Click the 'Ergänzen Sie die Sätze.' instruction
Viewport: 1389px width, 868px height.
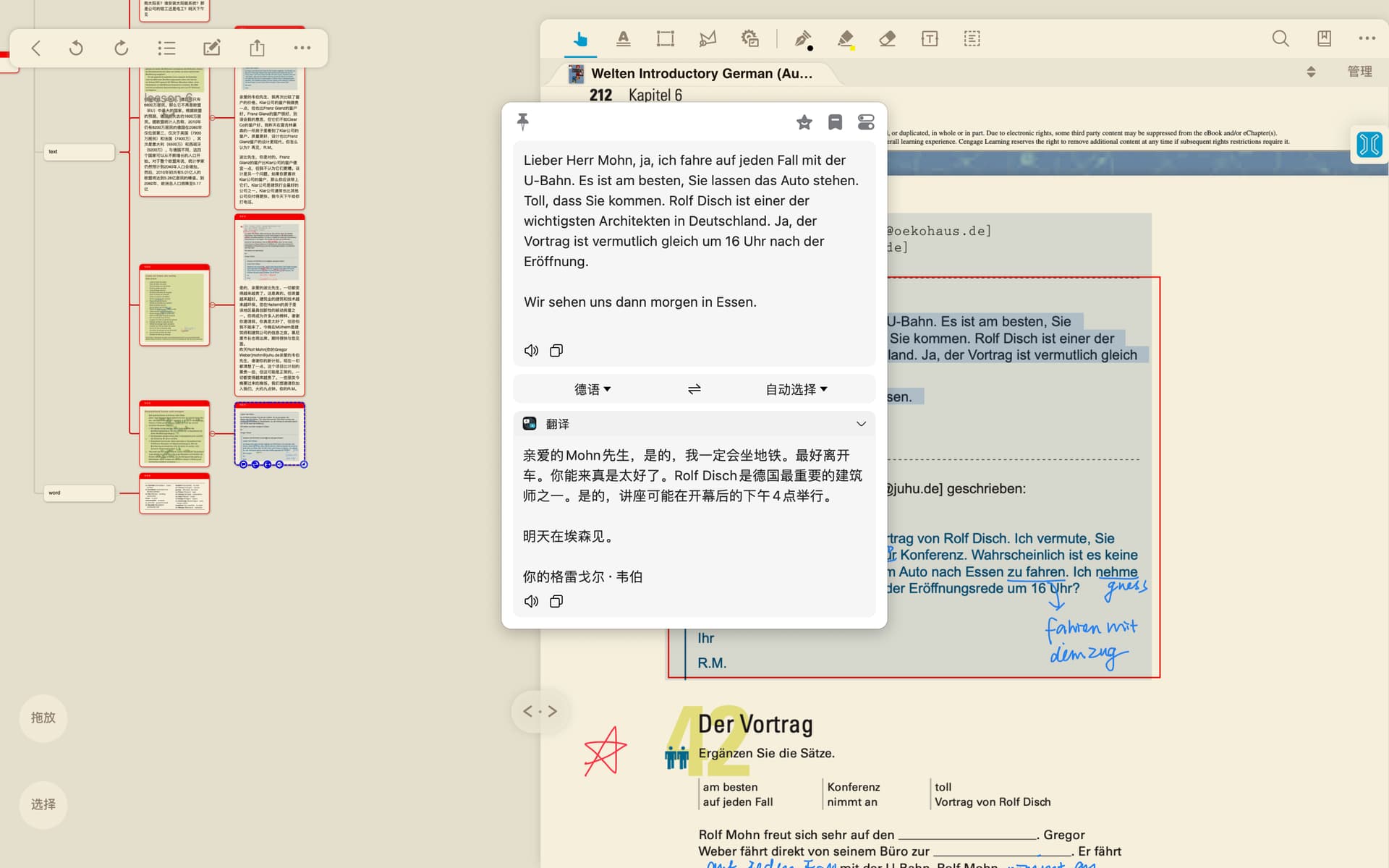tap(766, 754)
